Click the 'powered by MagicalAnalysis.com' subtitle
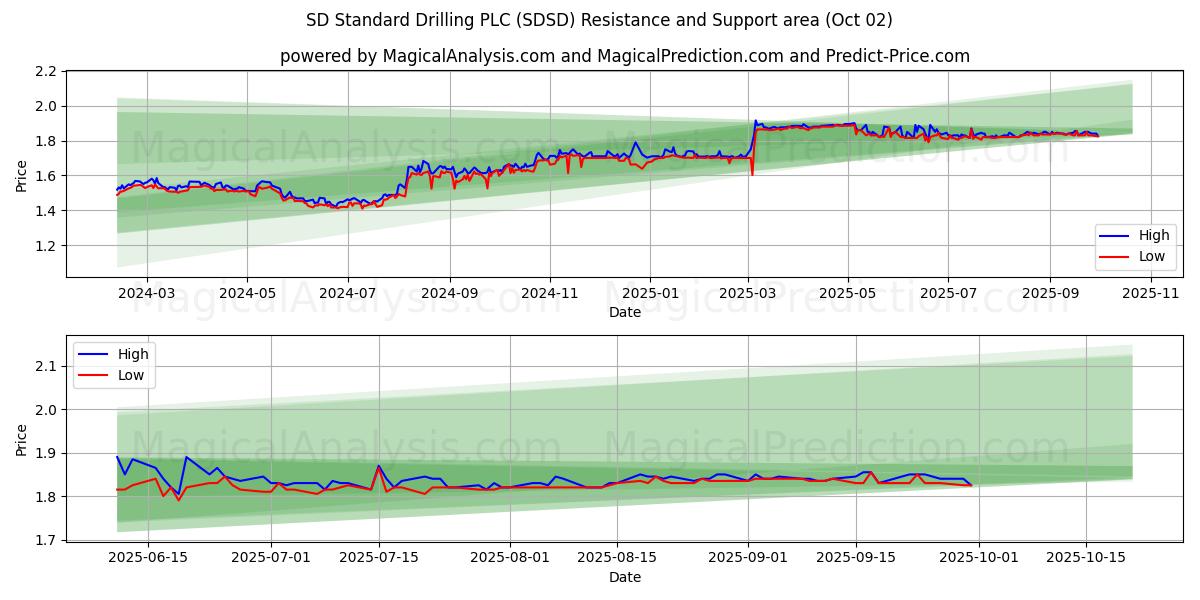The image size is (1200, 600). [x=624, y=56]
